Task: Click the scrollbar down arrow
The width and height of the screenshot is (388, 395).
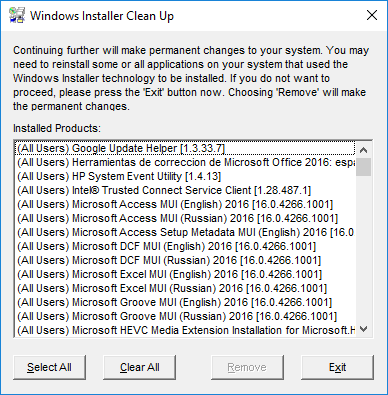Action: tap(364, 329)
